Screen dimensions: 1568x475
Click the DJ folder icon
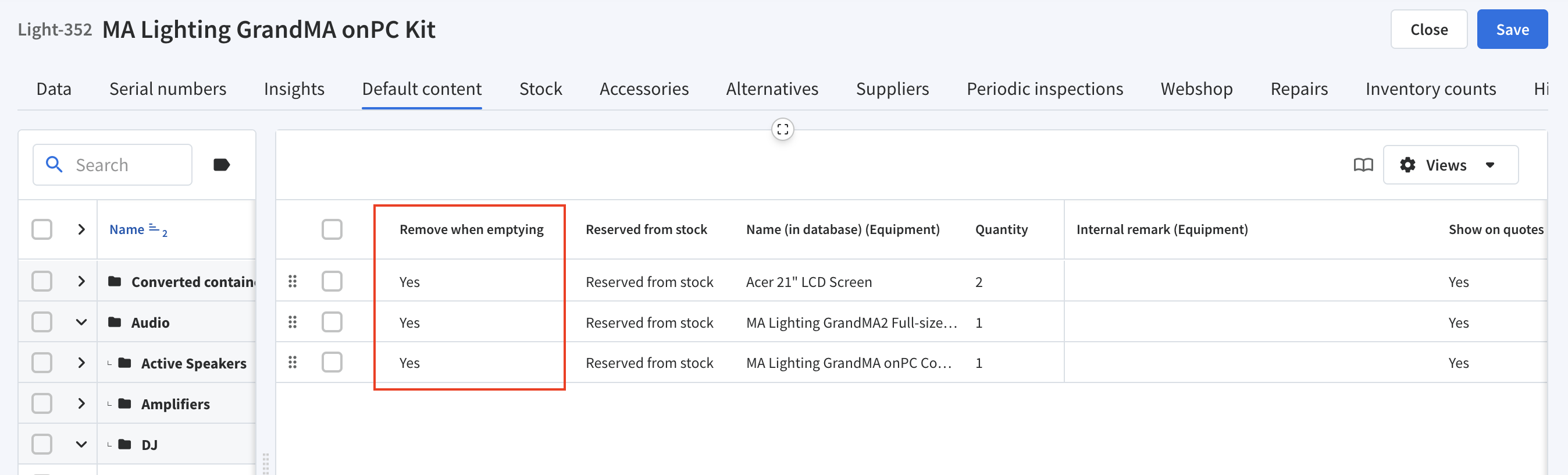(x=125, y=444)
